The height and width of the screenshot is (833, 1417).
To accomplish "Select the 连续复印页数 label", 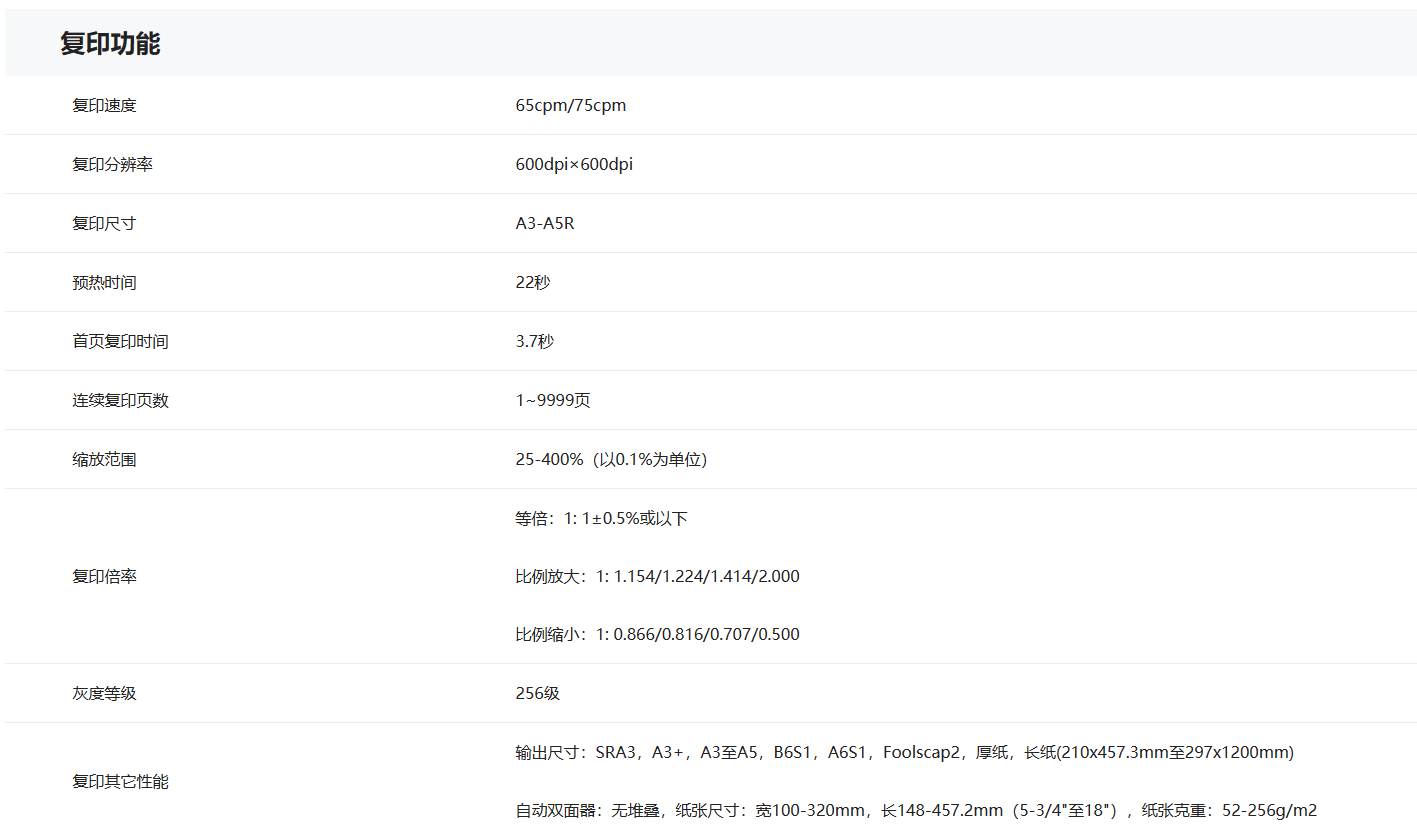I will pos(120,400).
